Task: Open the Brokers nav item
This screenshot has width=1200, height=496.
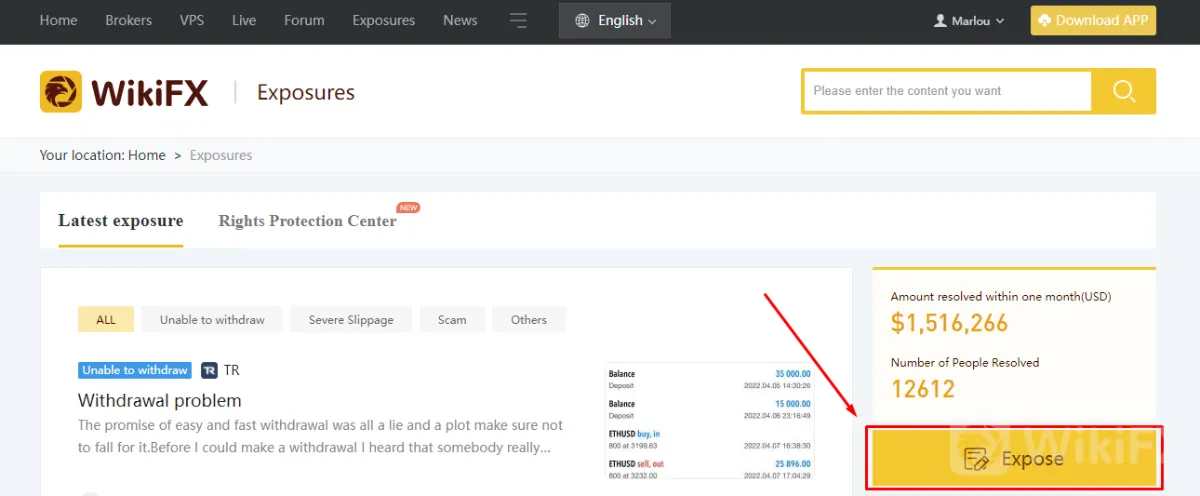Action: [128, 20]
